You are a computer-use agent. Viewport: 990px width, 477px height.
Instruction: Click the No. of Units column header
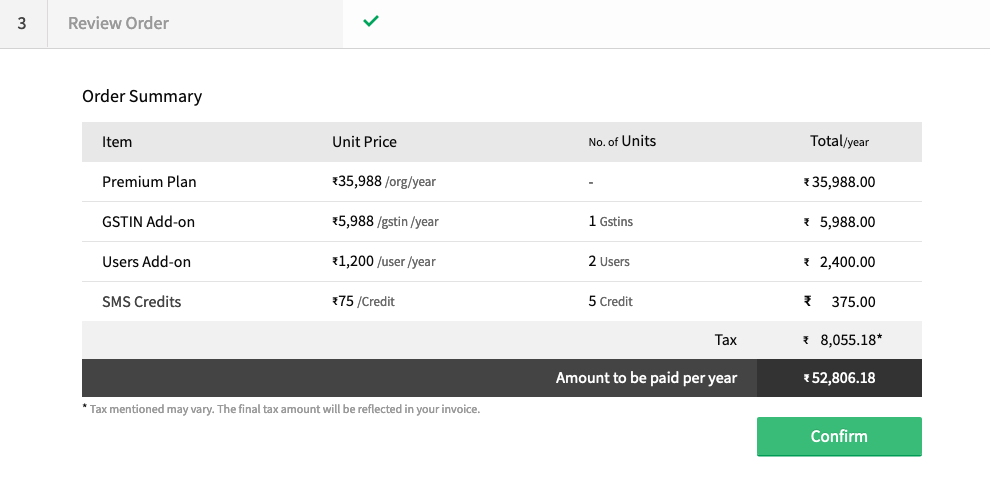tap(622, 142)
